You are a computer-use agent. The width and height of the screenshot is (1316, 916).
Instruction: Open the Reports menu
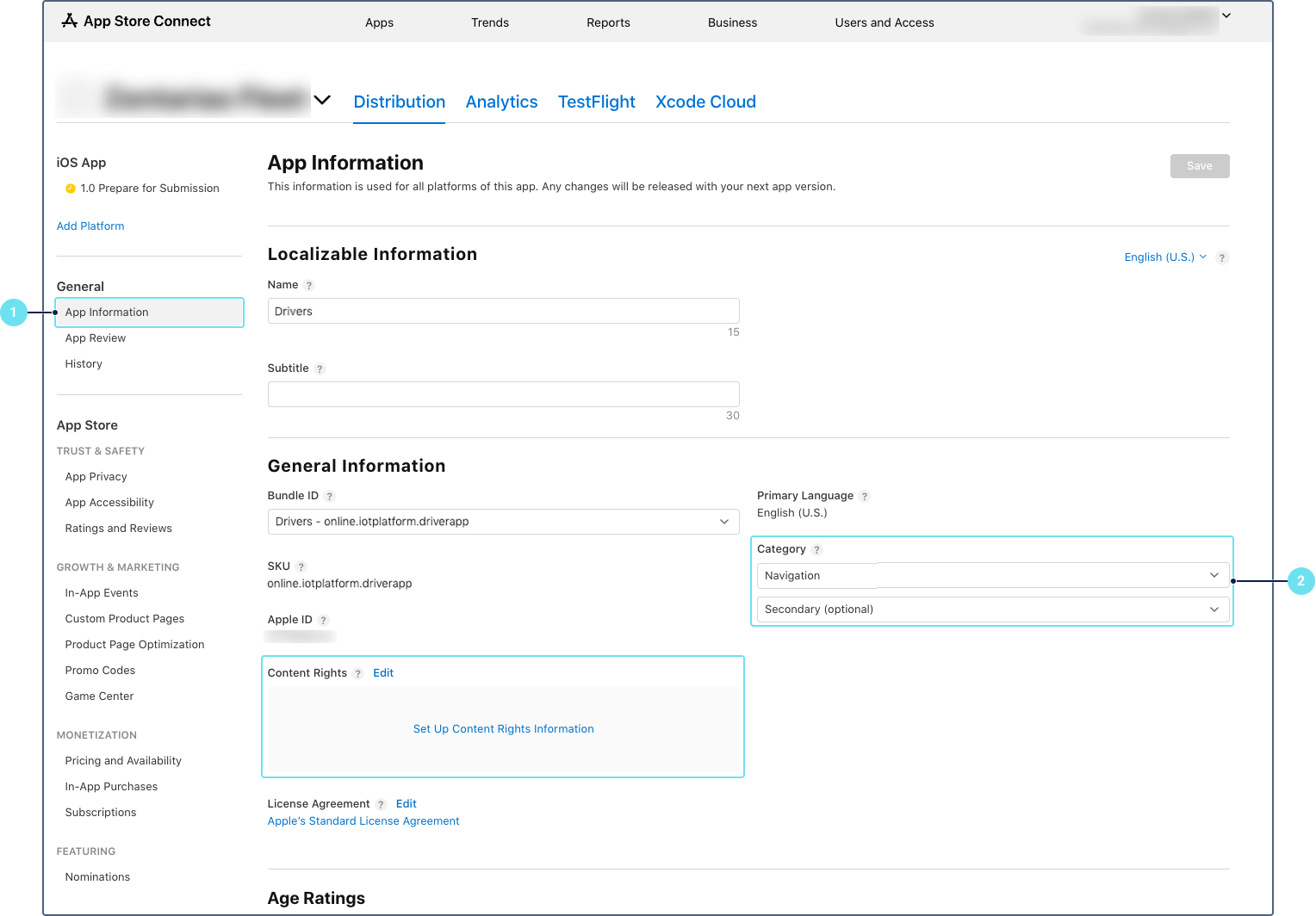click(608, 22)
